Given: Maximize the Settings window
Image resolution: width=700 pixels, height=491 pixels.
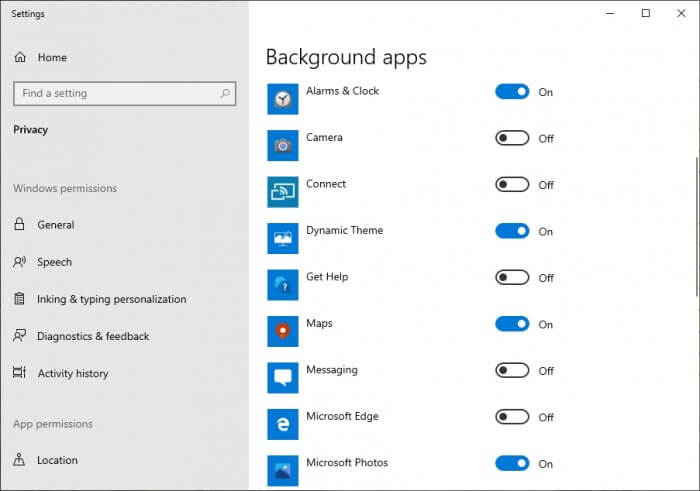Looking at the screenshot, I should pos(646,13).
